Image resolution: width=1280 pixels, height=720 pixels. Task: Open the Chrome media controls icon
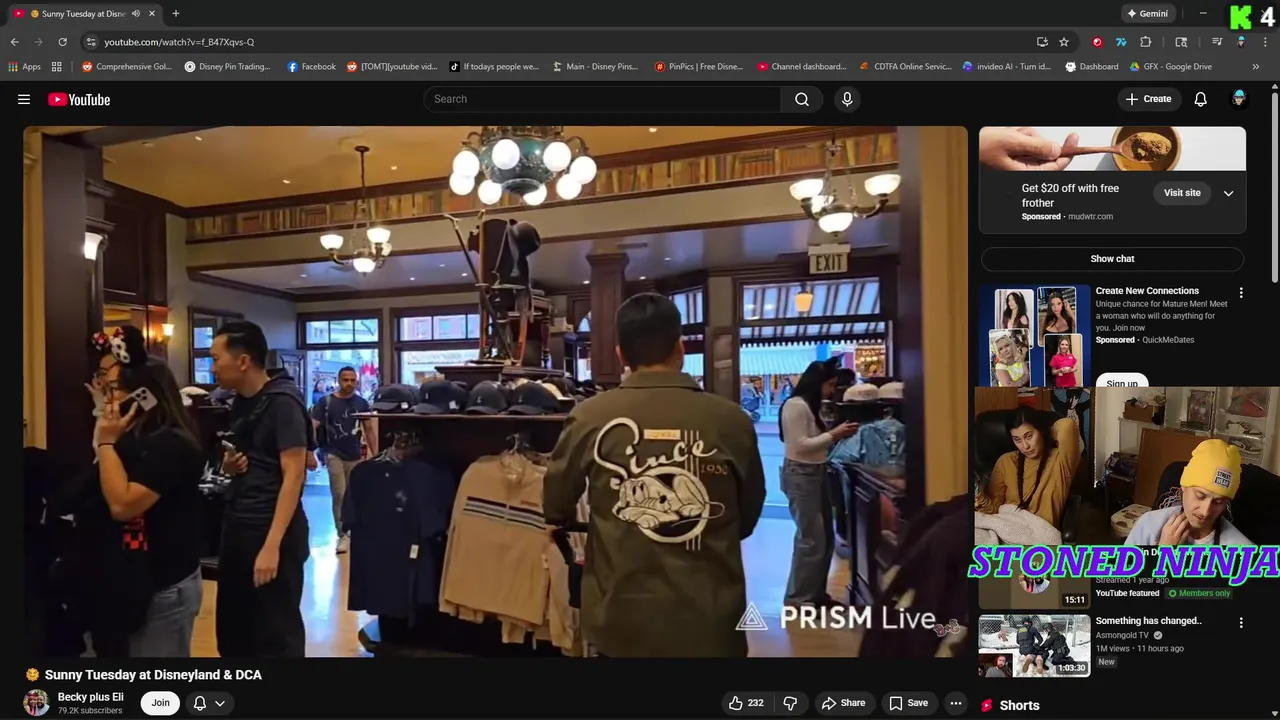pyautogui.click(x=1217, y=42)
